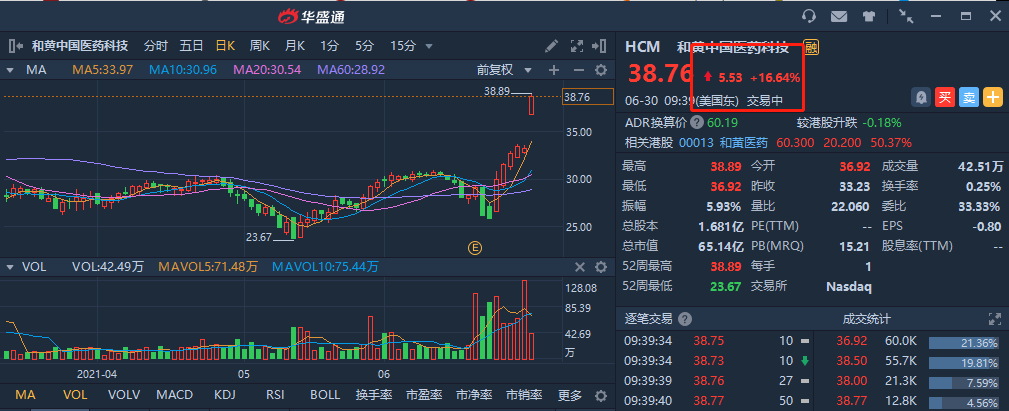Viewport: 1009px width, 411px height.
Task: Click the blue 卖 sell button
Action: (x=969, y=98)
